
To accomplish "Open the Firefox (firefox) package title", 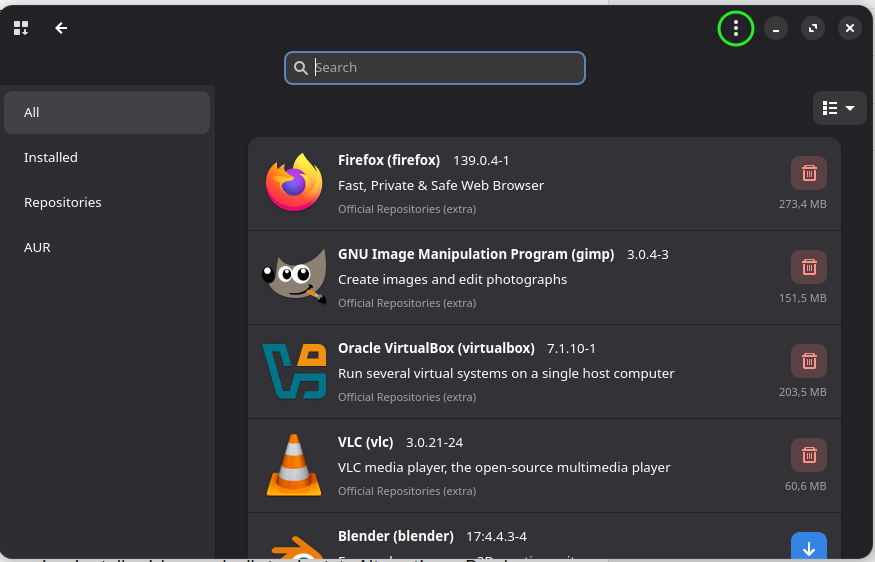I will (x=389, y=160).
